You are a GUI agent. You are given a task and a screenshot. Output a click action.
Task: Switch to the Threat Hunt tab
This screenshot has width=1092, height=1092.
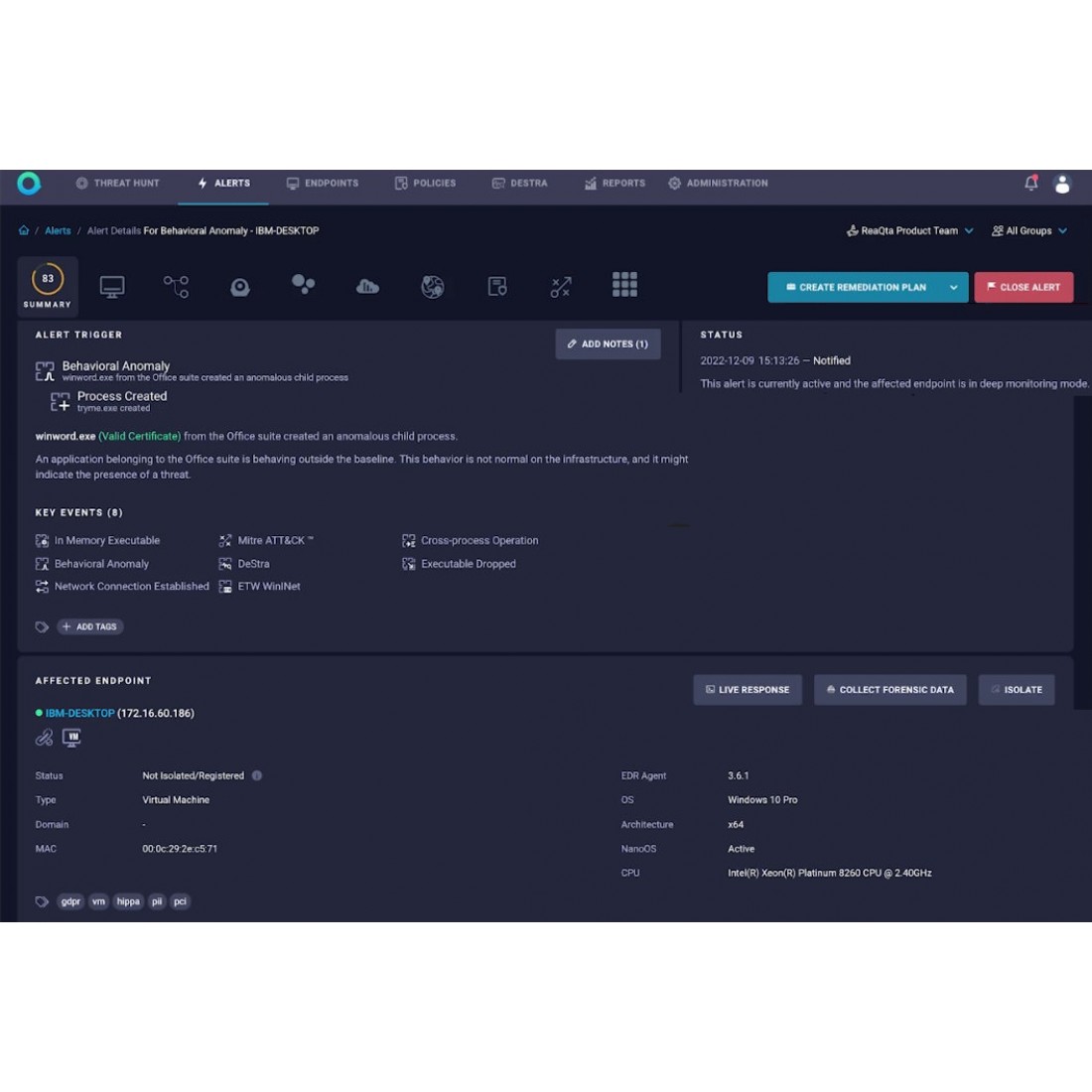click(117, 184)
